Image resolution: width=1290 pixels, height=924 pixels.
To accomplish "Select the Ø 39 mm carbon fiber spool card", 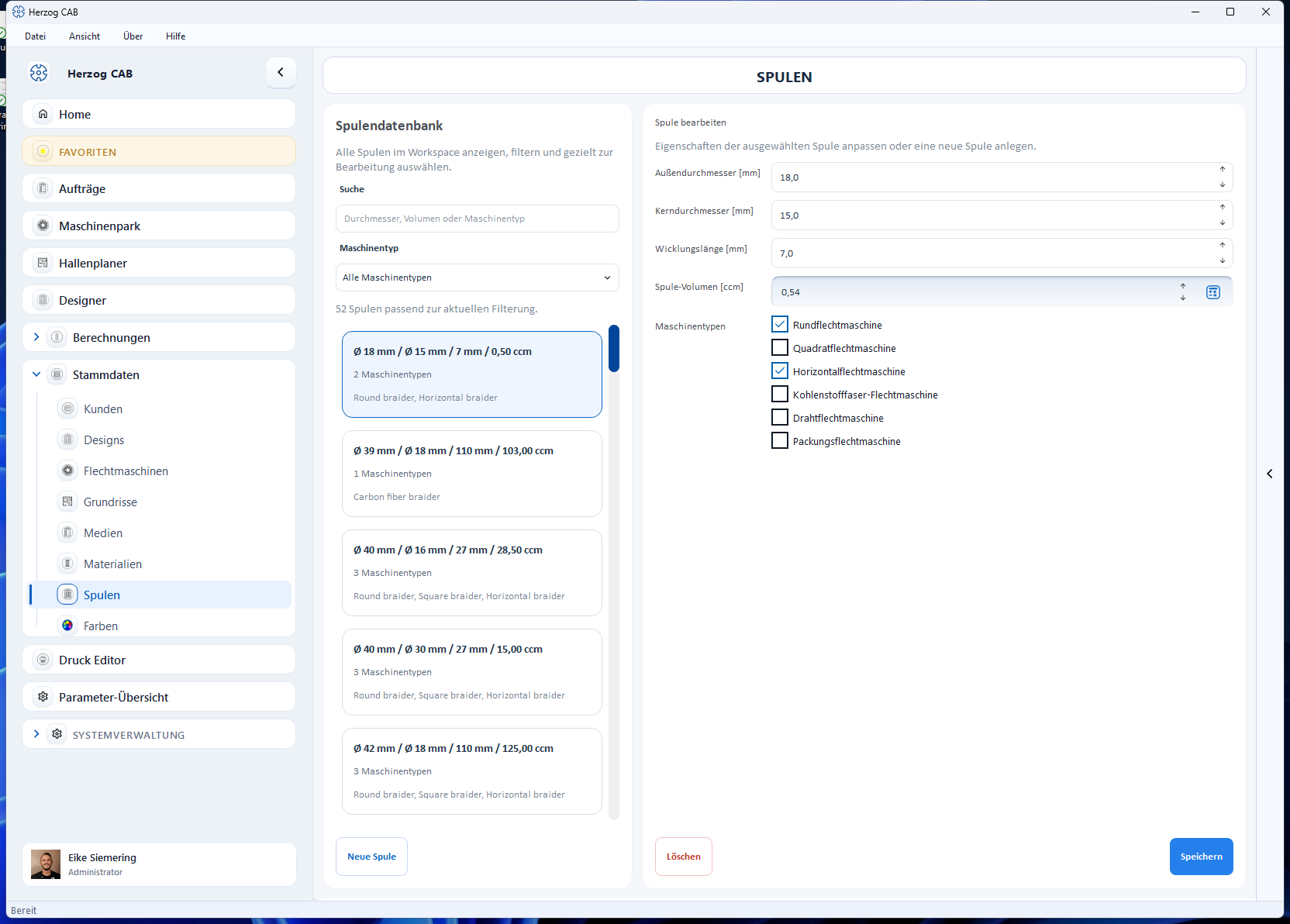I will (x=472, y=474).
